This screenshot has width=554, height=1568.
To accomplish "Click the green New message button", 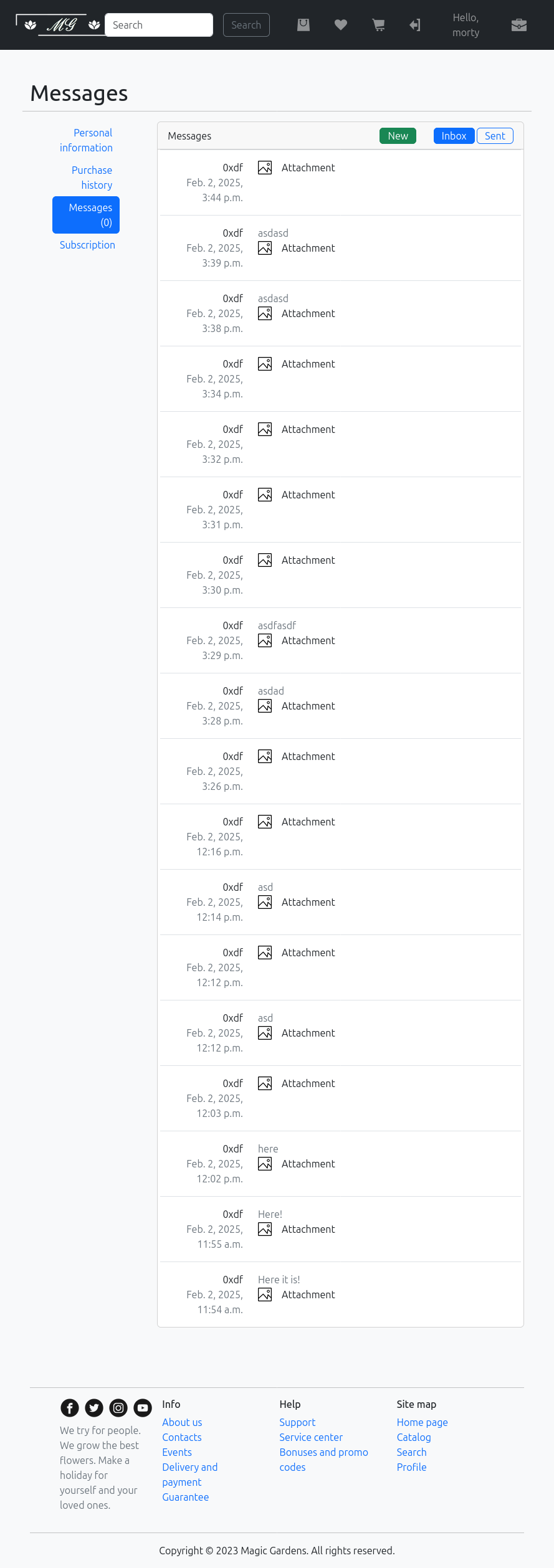I will coord(398,136).
